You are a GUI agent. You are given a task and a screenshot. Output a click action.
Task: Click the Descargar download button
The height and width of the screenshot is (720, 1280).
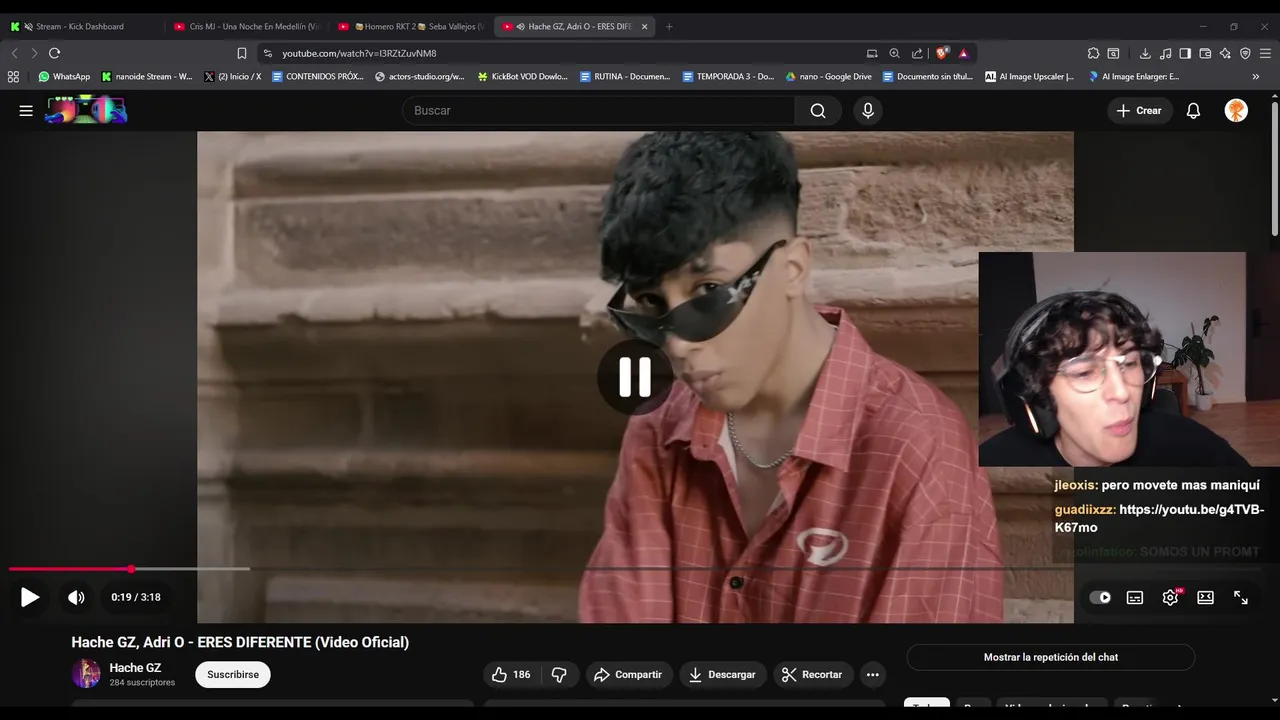point(722,675)
